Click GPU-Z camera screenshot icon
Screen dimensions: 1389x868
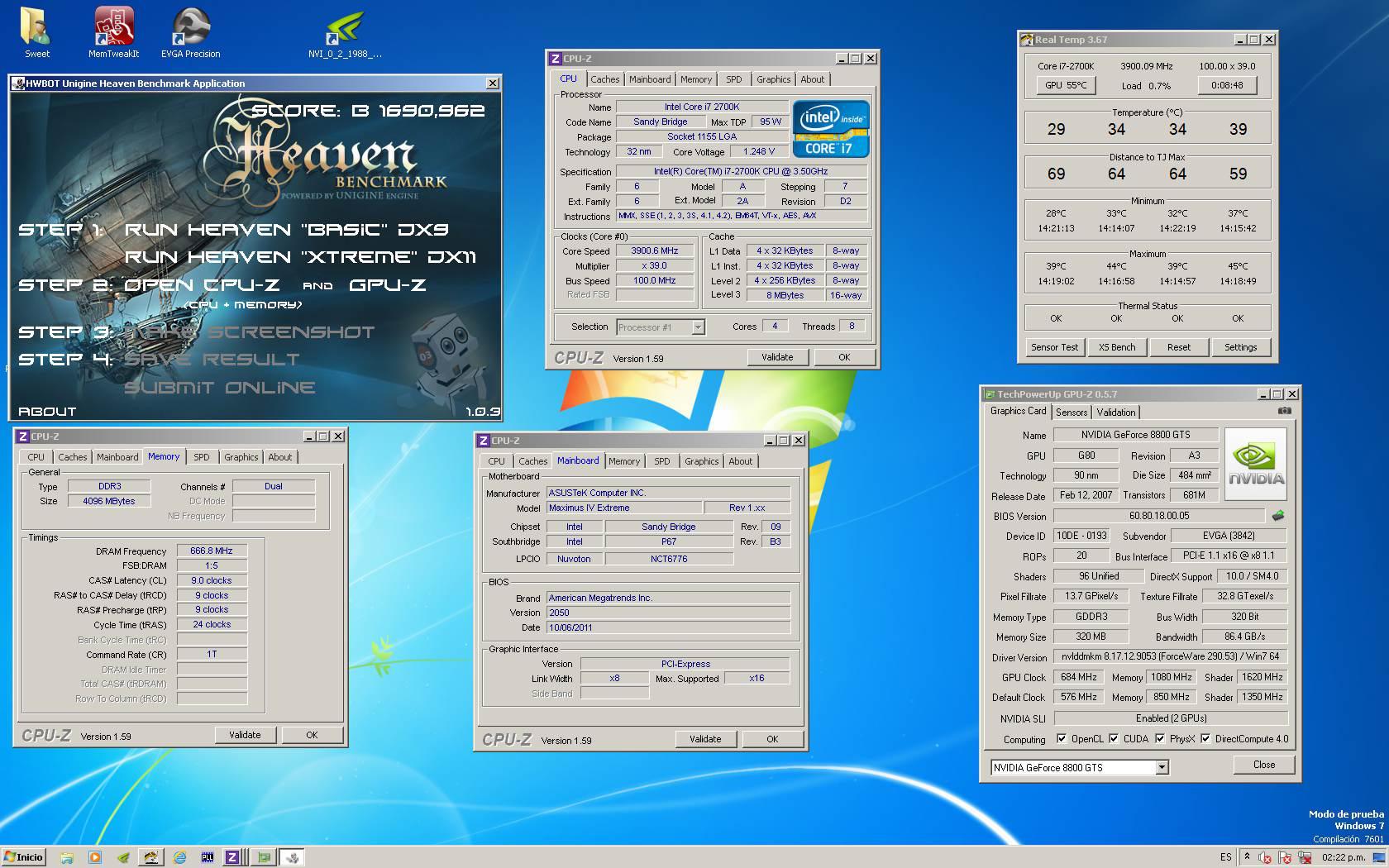pyautogui.click(x=1284, y=411)
